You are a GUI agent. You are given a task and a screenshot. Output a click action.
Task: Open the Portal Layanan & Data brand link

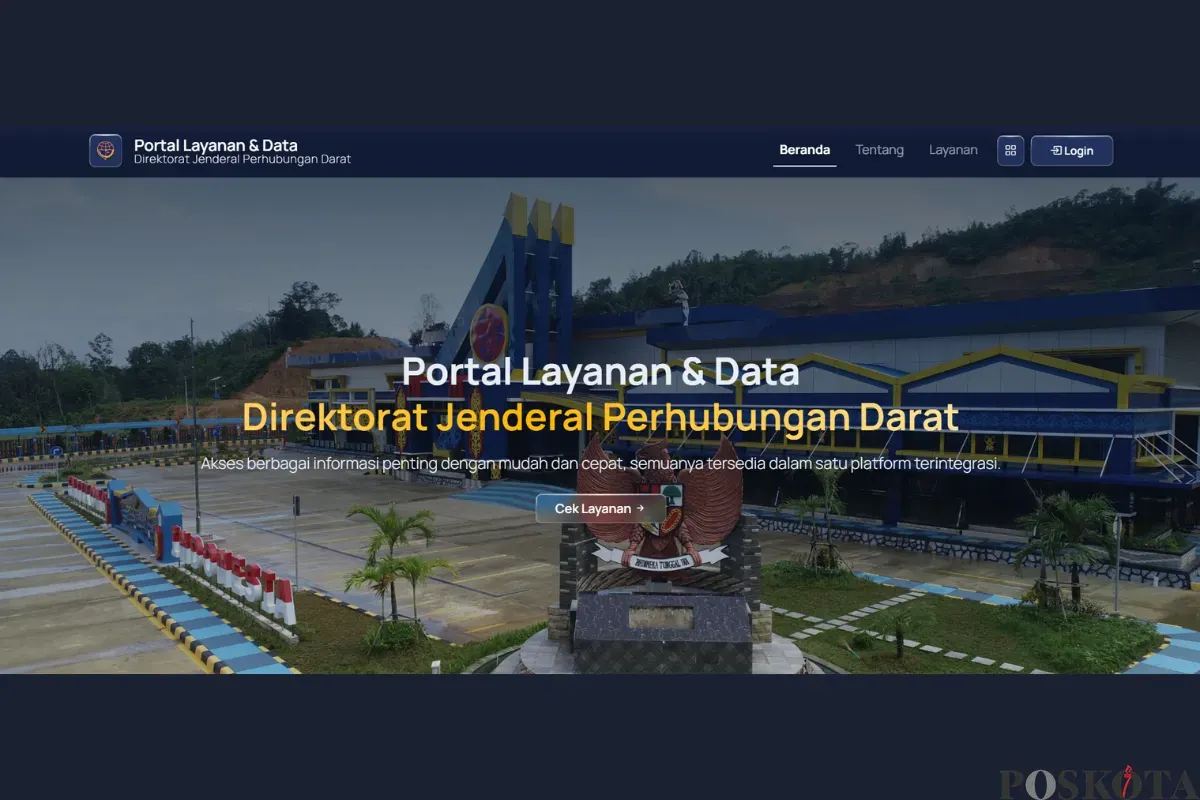coord(216,144)
